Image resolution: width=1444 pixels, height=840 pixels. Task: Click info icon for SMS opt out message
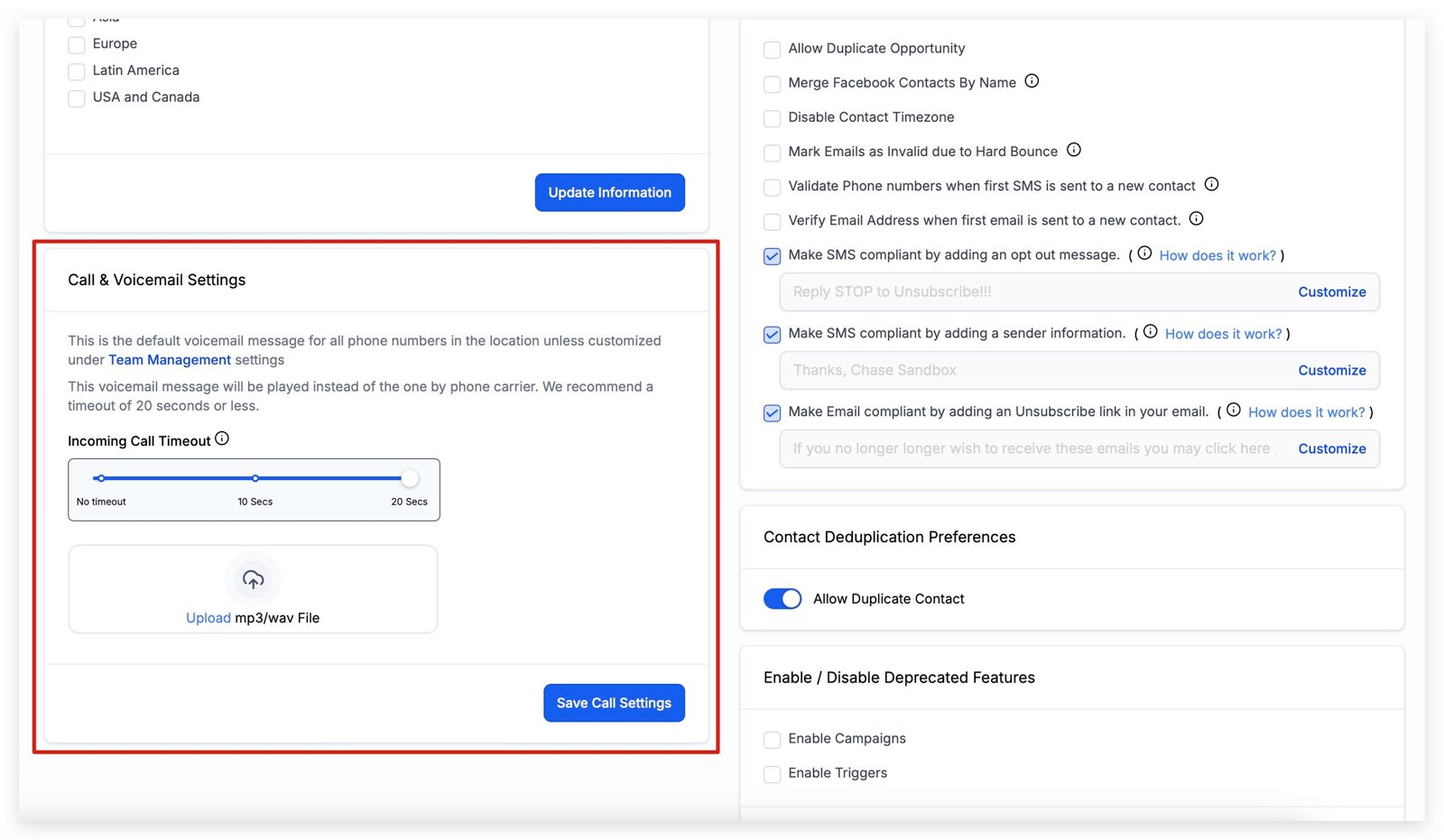(1144, 254)
